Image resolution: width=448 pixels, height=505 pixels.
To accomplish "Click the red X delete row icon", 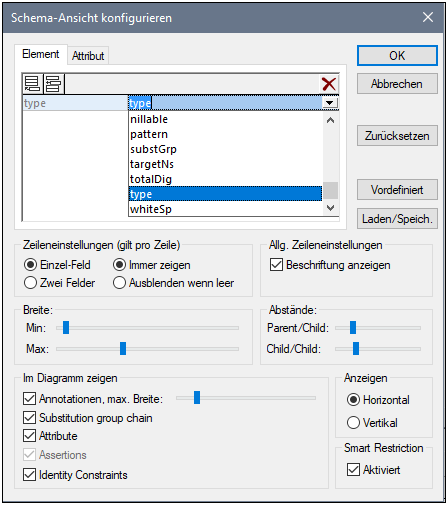I will (329, 84).
